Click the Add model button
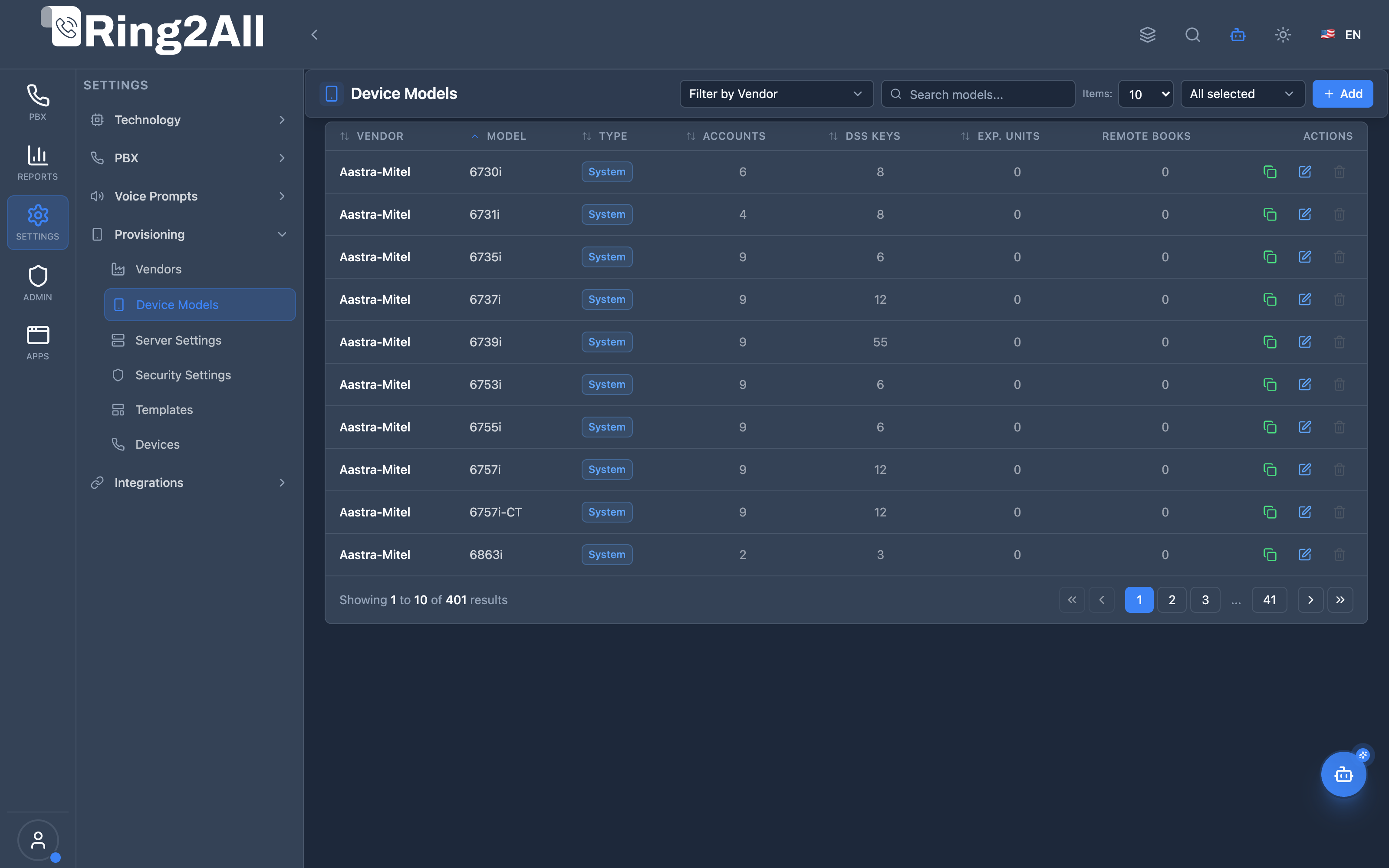 pos(1343,94)
